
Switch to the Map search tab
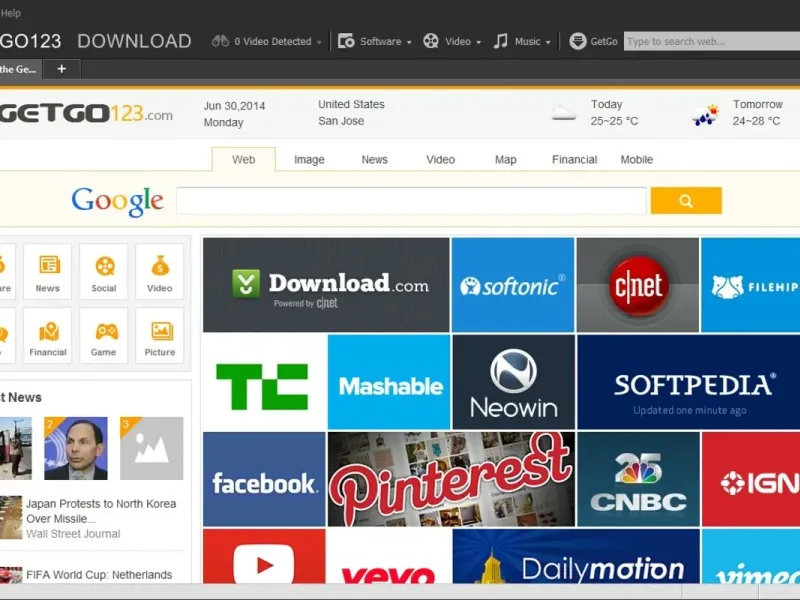tap(506, 160)
